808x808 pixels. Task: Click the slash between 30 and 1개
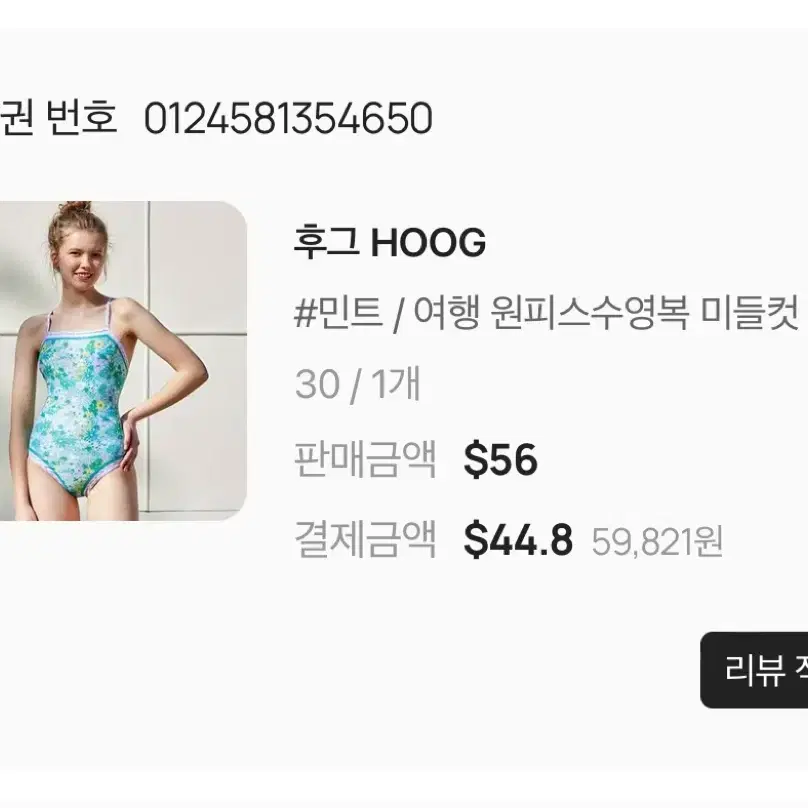pyautogui.click(x=356, y=385)
